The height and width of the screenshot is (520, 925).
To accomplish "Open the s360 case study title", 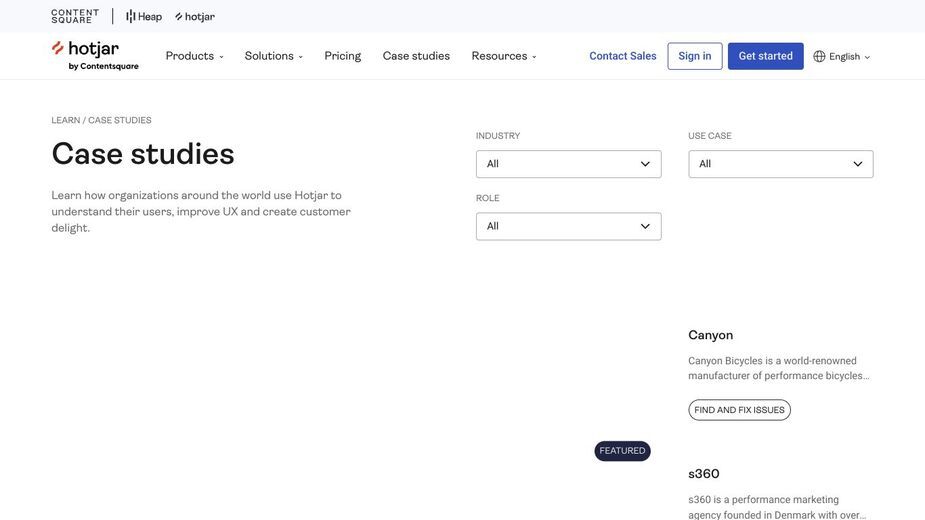I will tap(703, 474).
